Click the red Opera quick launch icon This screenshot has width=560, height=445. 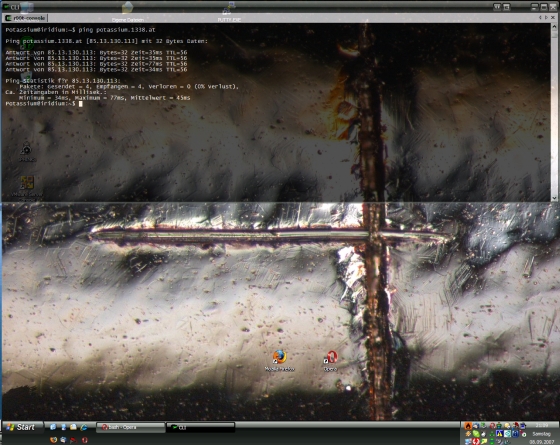click(85, 440)
